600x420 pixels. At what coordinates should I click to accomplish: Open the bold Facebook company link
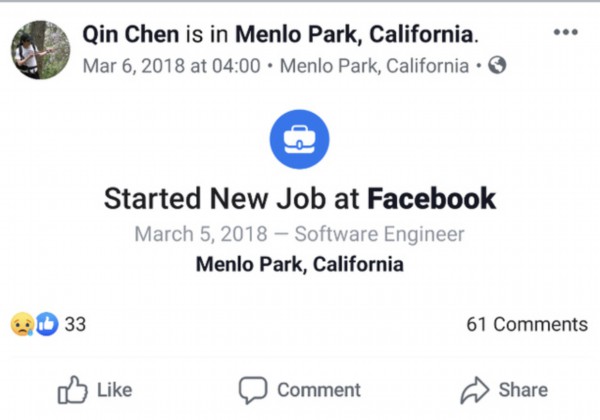431,198
